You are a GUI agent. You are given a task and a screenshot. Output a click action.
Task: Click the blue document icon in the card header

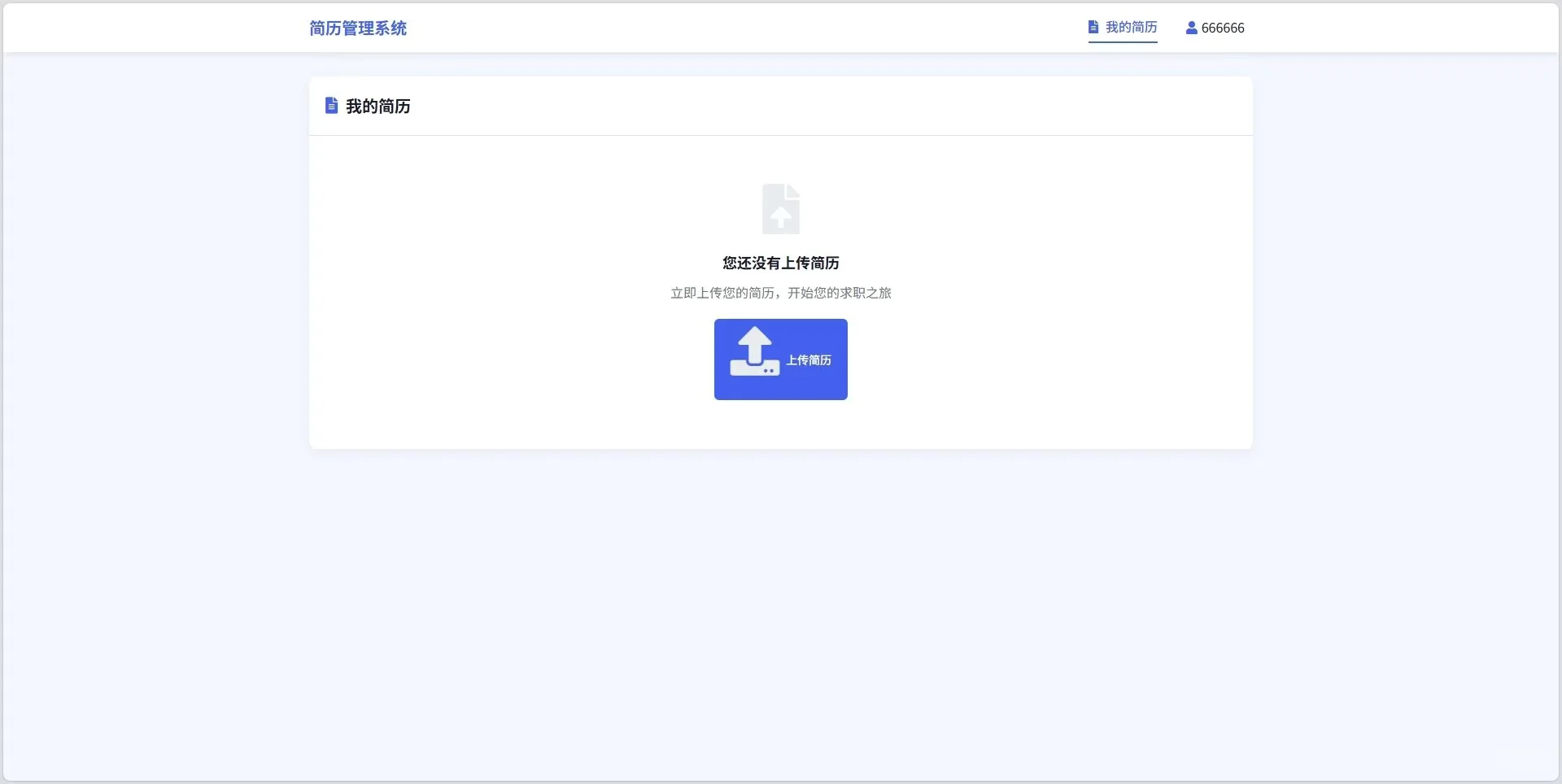(330, 105)
